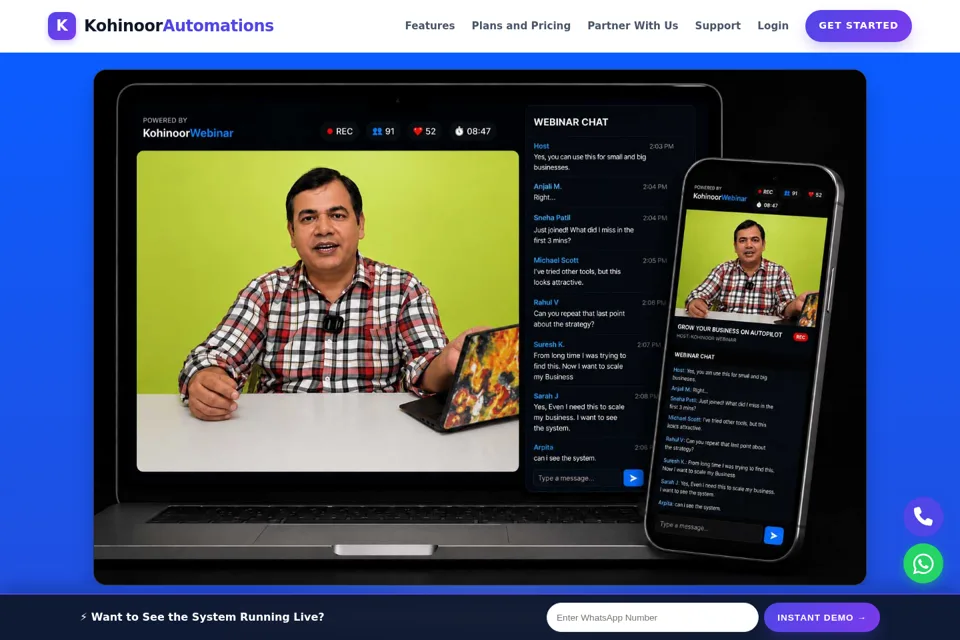Image resolution: width=960 pixels, height=640 pixels.
Task: Open the floating WhatsApp chat icon
Action: [x=923, y=563]
